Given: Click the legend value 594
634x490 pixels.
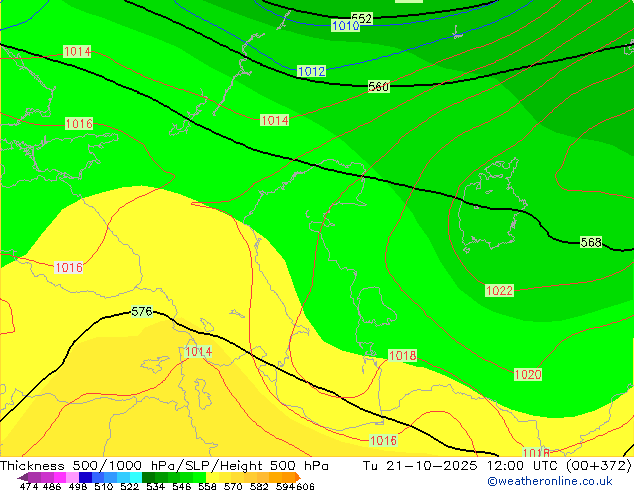Looking at the screenshot, I should (285, 486).
